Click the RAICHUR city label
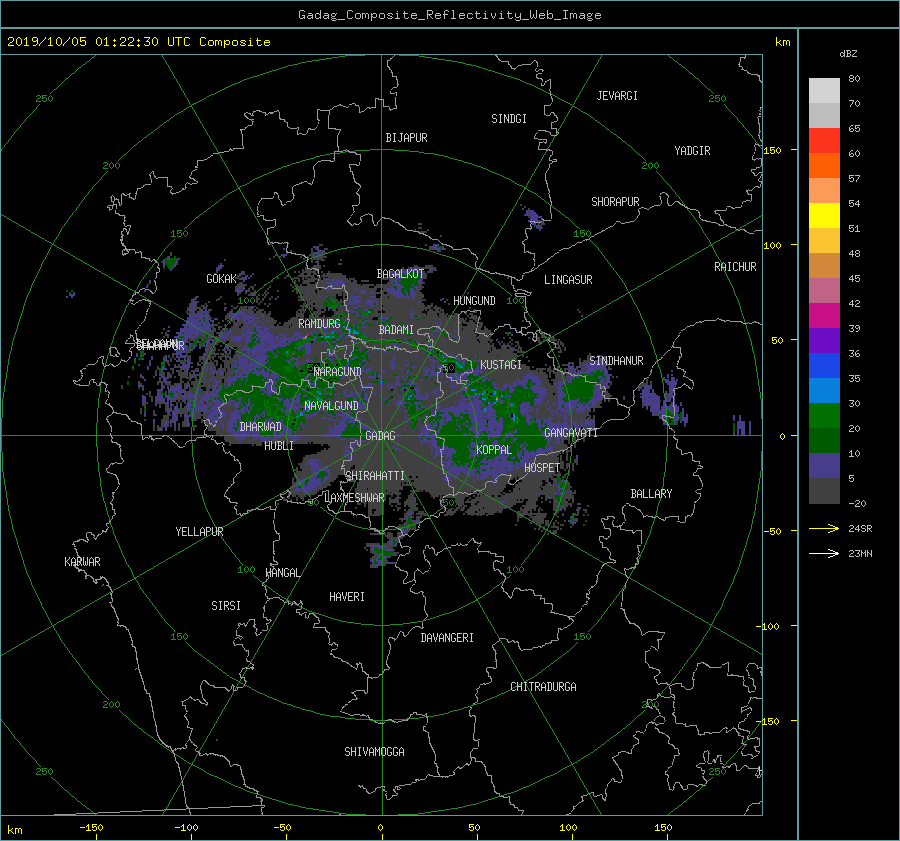Screen dimensions: 900x841 coord(735,267)
